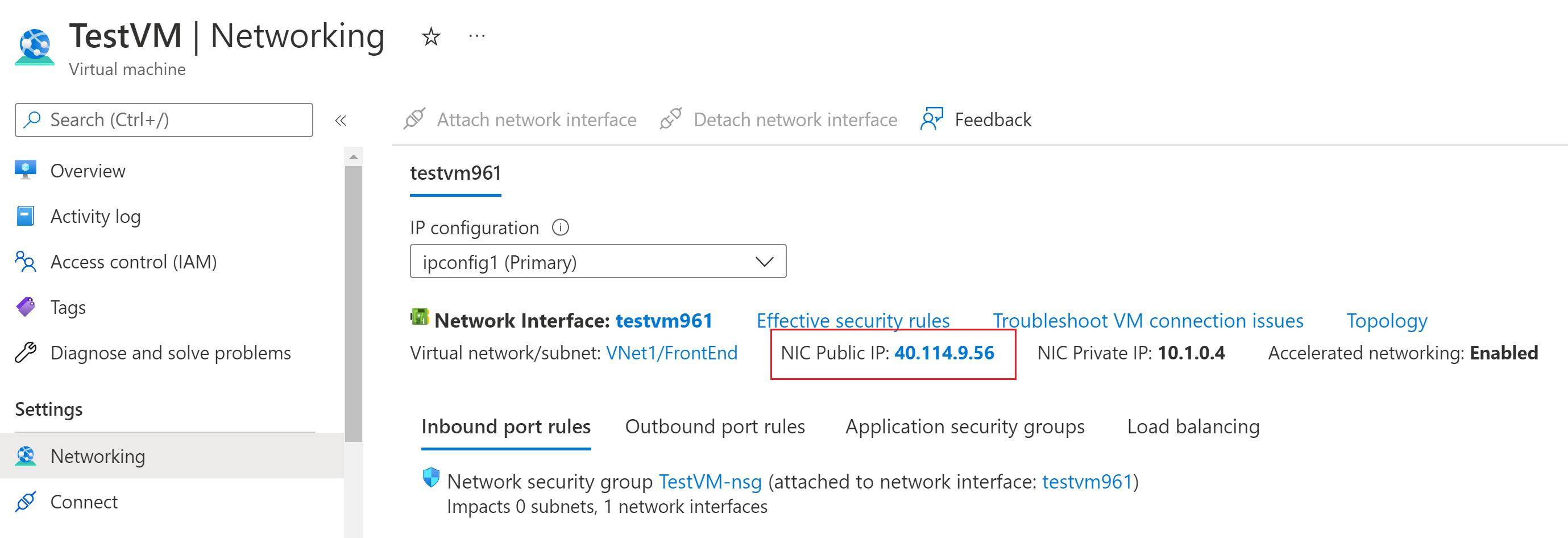Open the more options ellipsis menu
Viewport: 1568px width, 538px height.
(x=476, y=36)
